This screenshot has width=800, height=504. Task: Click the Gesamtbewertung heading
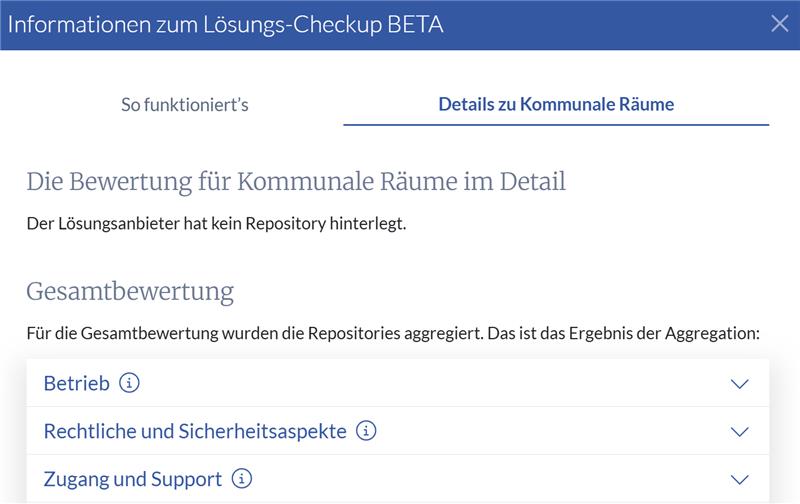[x=130, y=292]
